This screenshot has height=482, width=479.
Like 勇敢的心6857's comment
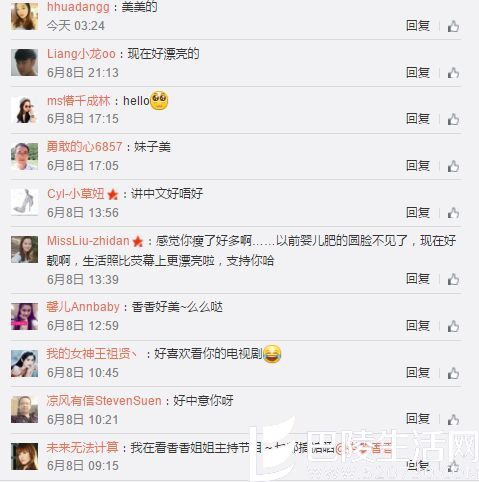click(x=453, y=166)
